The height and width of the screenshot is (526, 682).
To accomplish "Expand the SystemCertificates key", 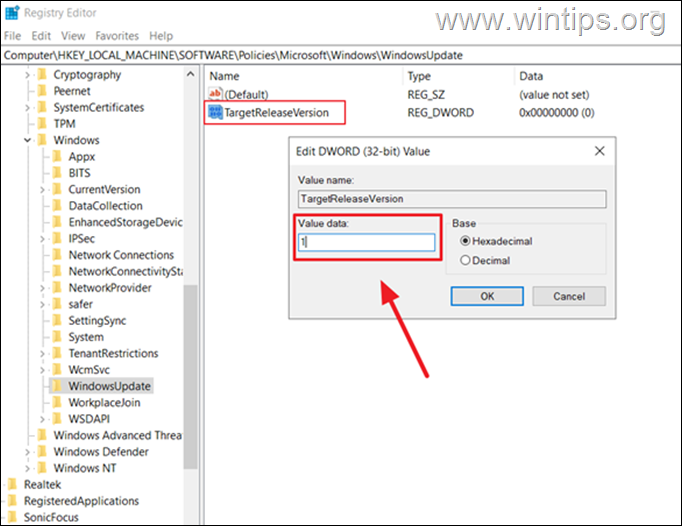I will point(27,107).
